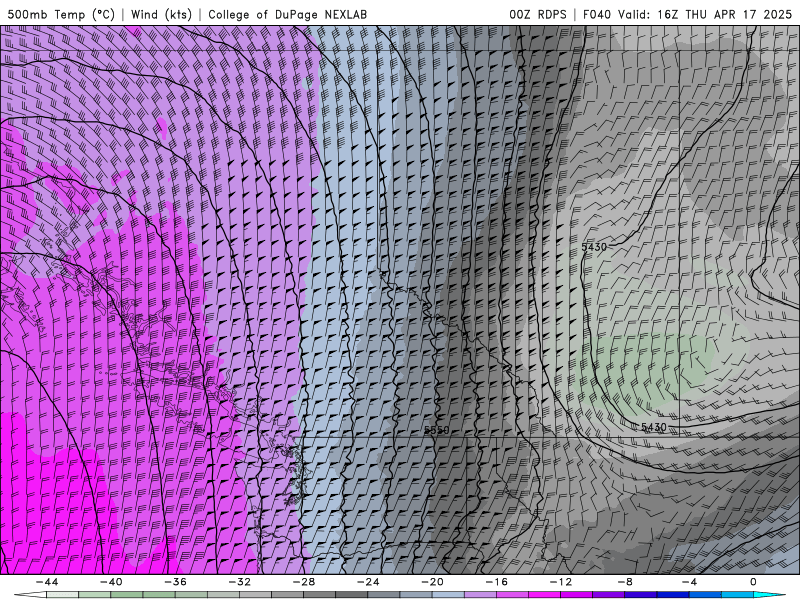Click the lower 5430 contour label near the horizontal border

[654, 427]
